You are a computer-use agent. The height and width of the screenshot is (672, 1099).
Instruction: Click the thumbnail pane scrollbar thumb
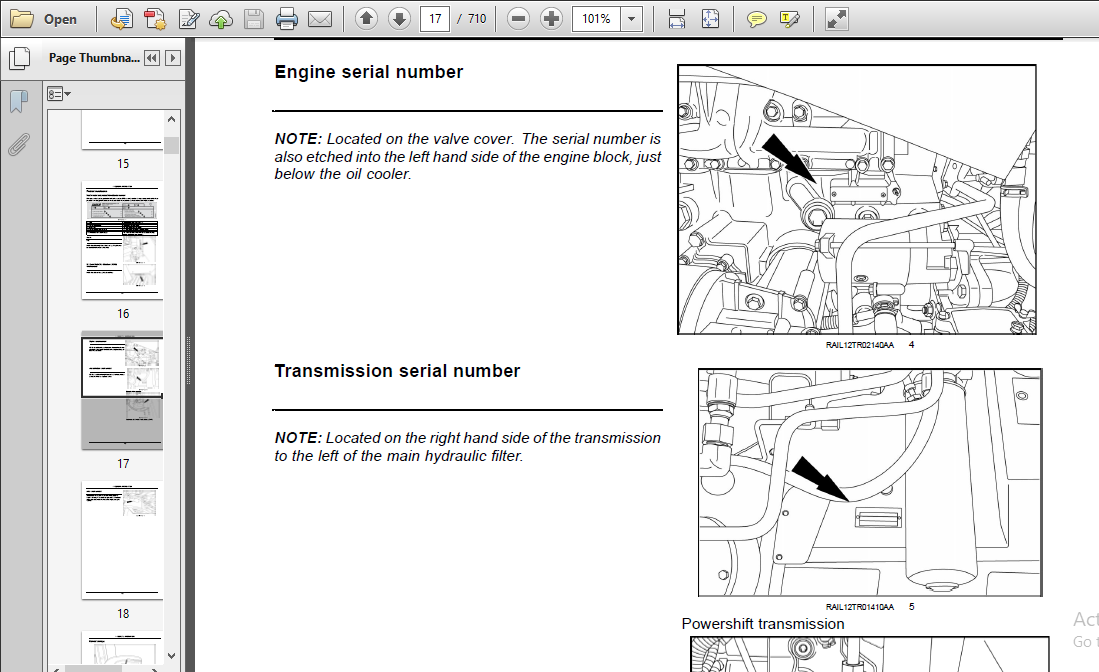pos(172,145)
